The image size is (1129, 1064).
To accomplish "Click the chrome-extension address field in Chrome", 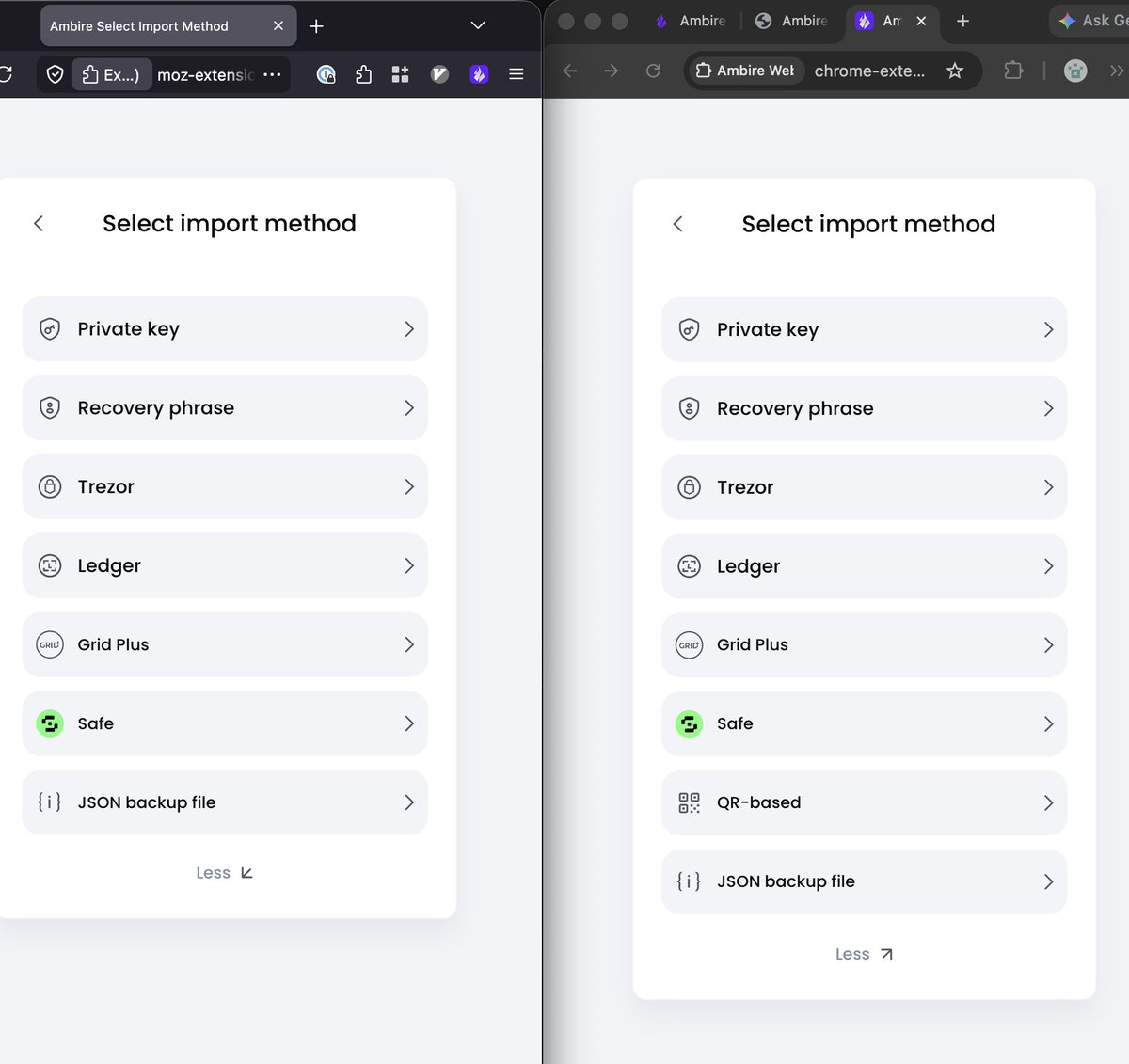I will point(869,71).
